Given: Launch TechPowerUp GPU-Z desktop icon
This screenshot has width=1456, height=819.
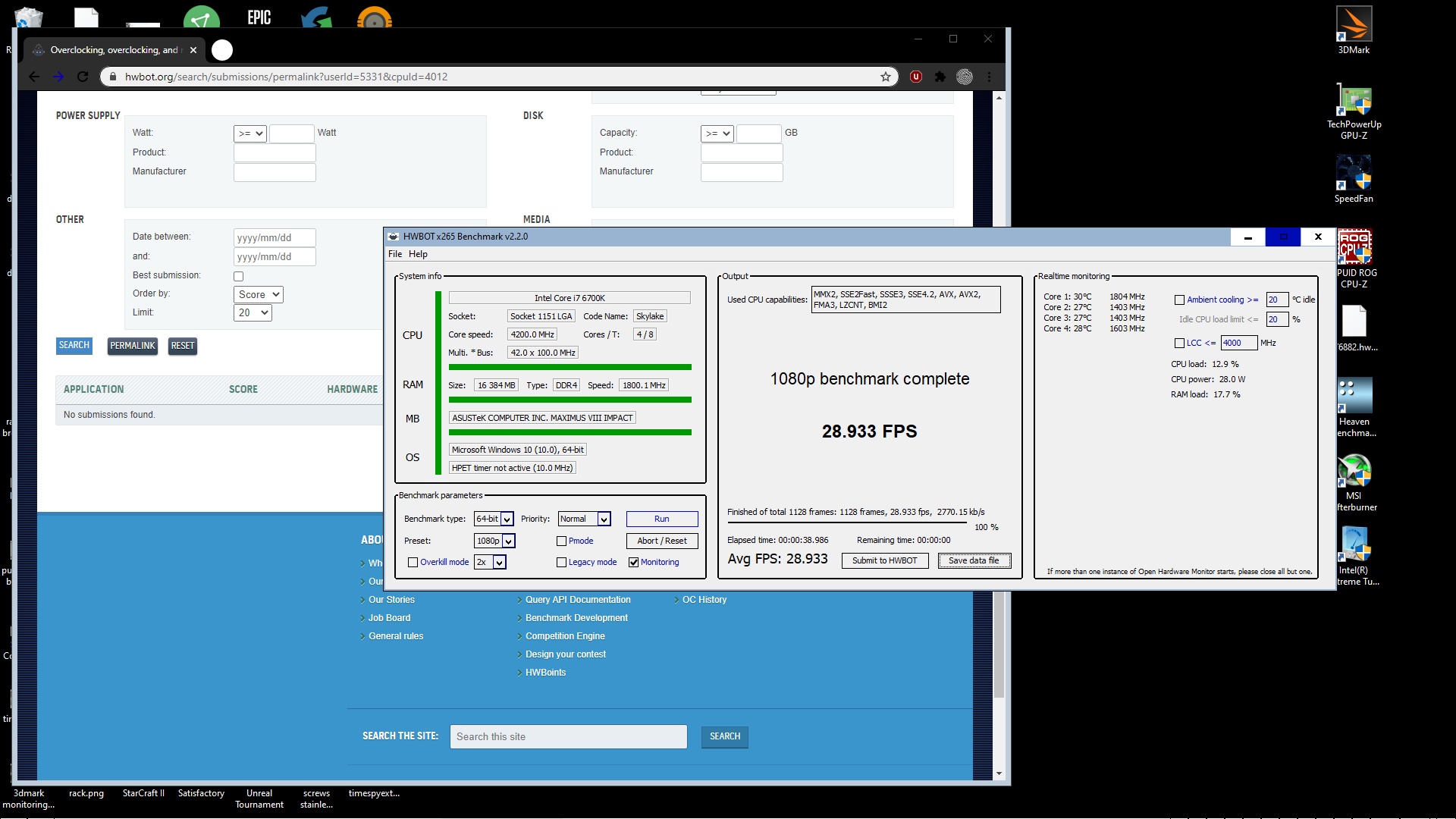Looking at the screenshot, I should [x=1354, y=111].
